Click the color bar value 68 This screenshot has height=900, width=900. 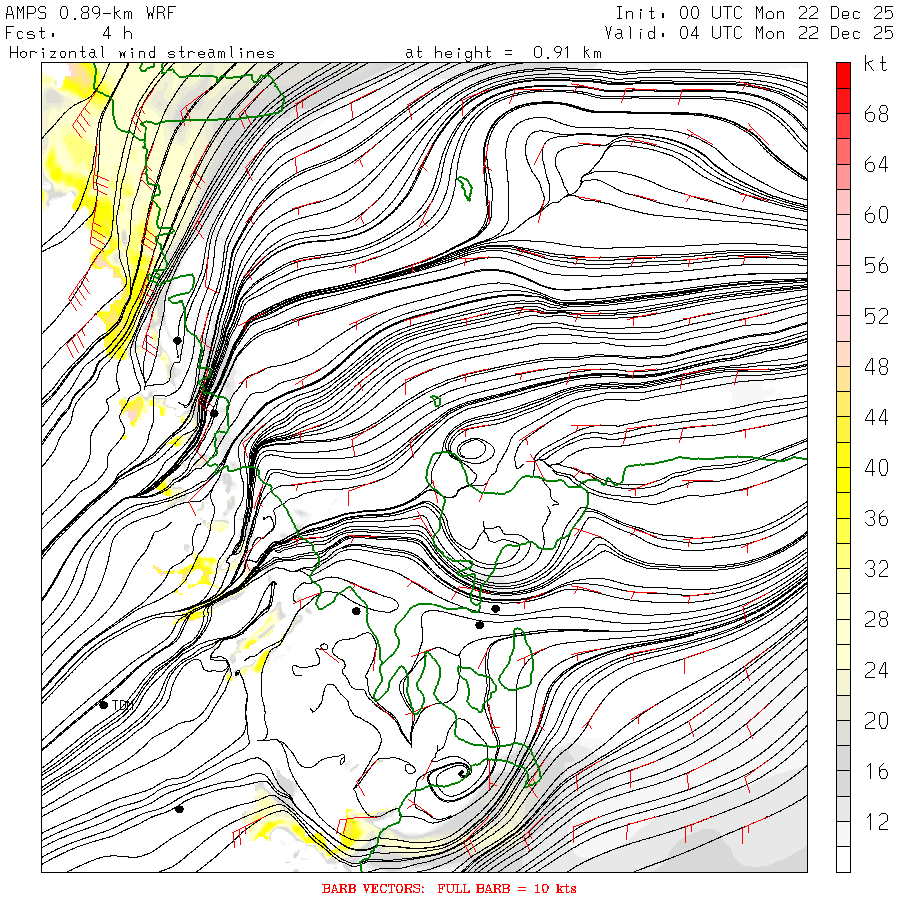click(876, 114)
